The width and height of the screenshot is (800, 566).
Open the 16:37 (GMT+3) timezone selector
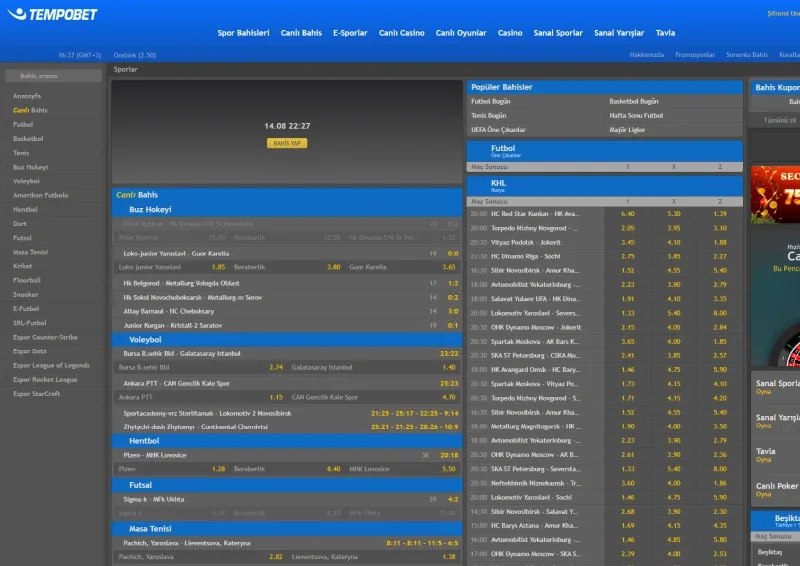click(80, 55)
